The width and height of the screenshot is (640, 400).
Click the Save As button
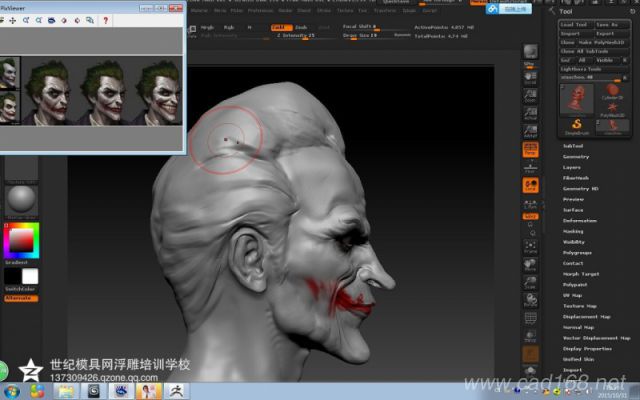(x=611, y=24)
